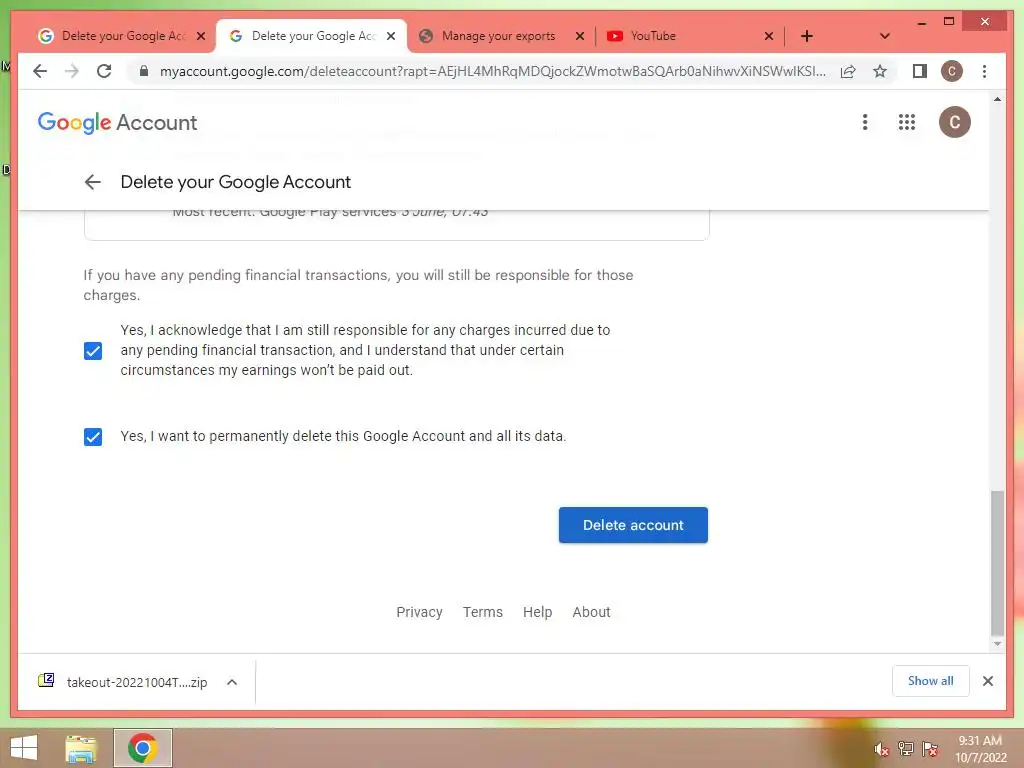The height and width of the screenshot is (768, 1024).
Task: Open the Action Center flag icon
Action: click(930, 749)
